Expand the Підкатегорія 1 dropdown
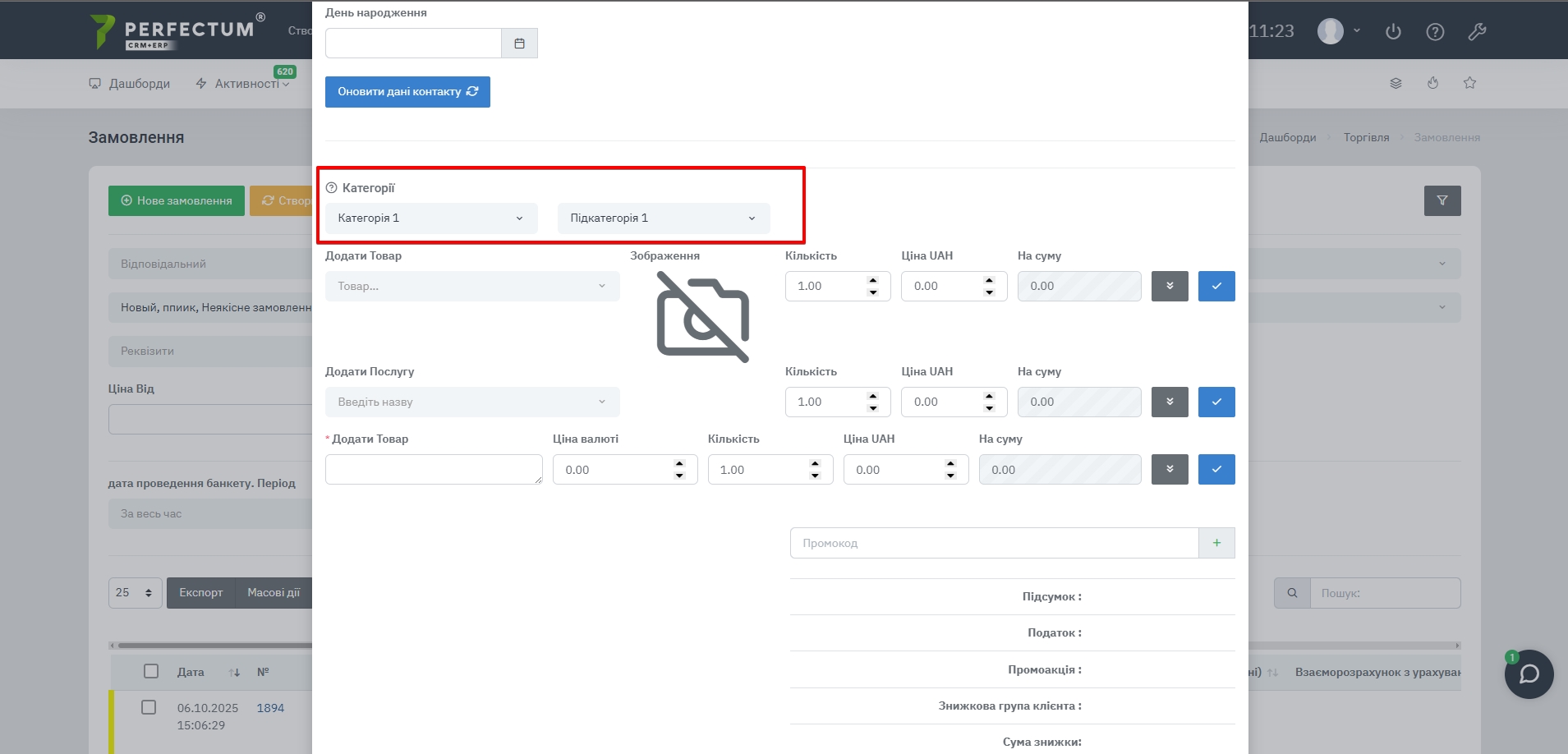Screen dimensions: 1568x754 click(x=663, y=218)
